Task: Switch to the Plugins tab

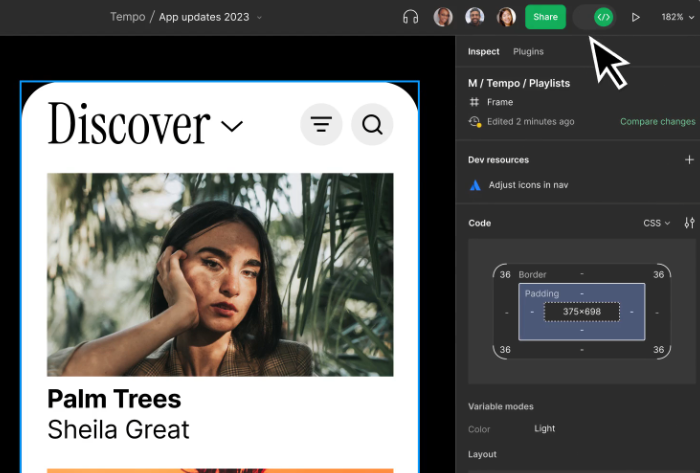Action: (528, 51)
